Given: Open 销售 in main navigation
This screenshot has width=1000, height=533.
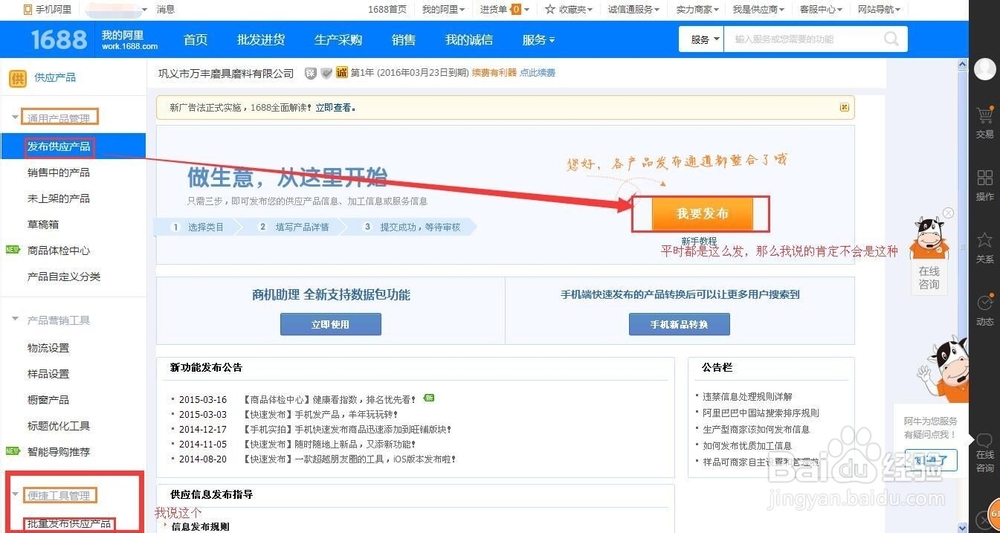Looking at the screenshot, I should 404,40.
